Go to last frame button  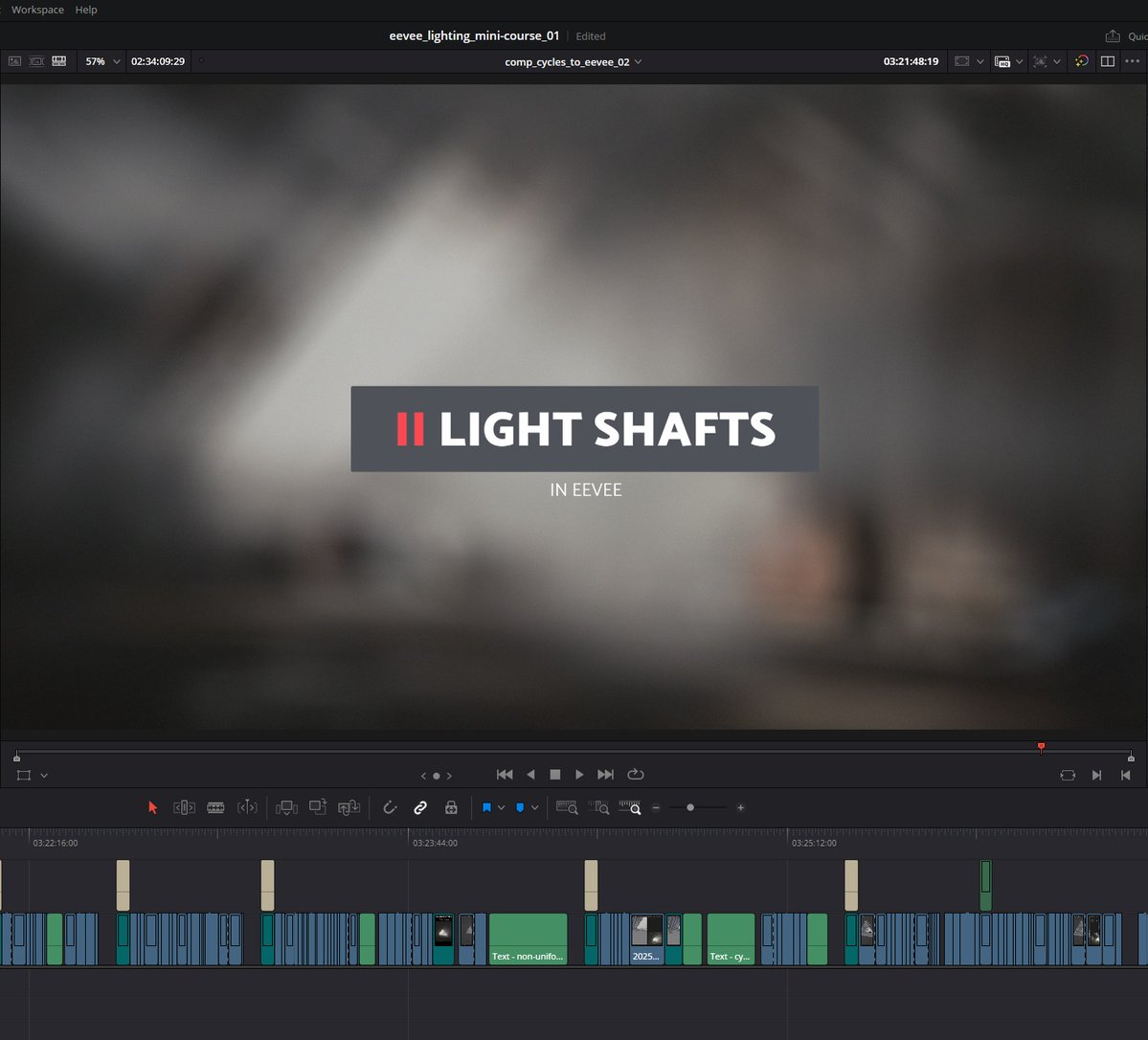pos(605,774)
